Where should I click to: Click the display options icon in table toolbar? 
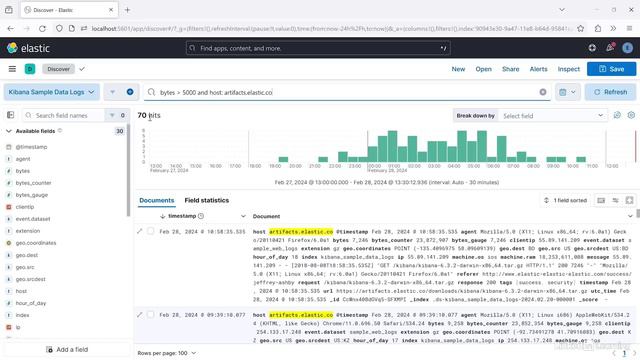(601, 200)
